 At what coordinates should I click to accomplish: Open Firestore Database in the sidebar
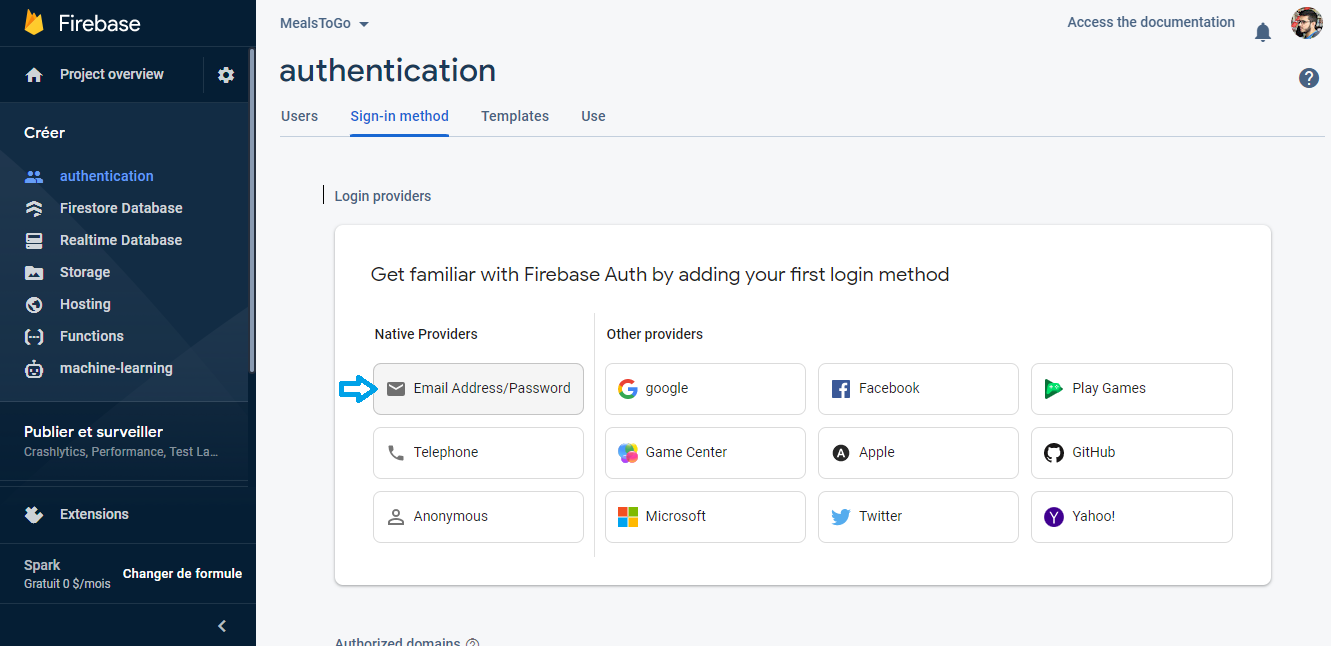click(x=121, y=208)
